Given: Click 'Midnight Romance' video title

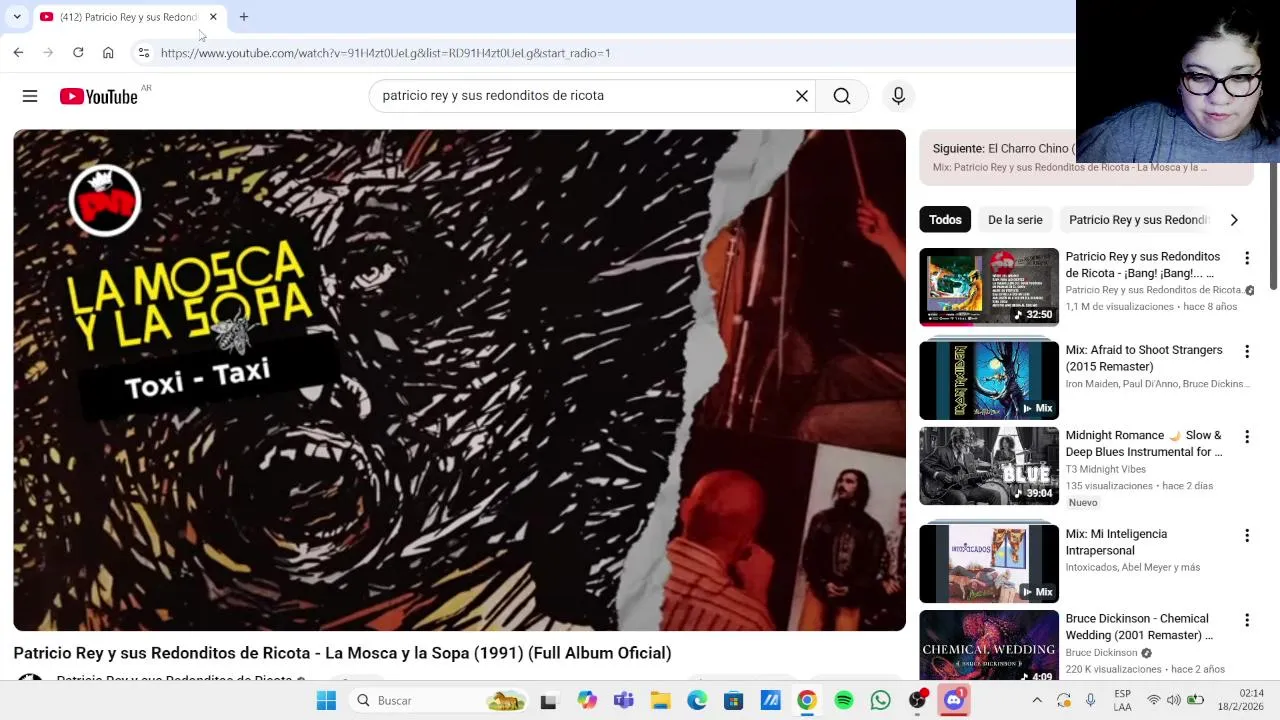Looking at the screenshot, I should click(1143, 443).
